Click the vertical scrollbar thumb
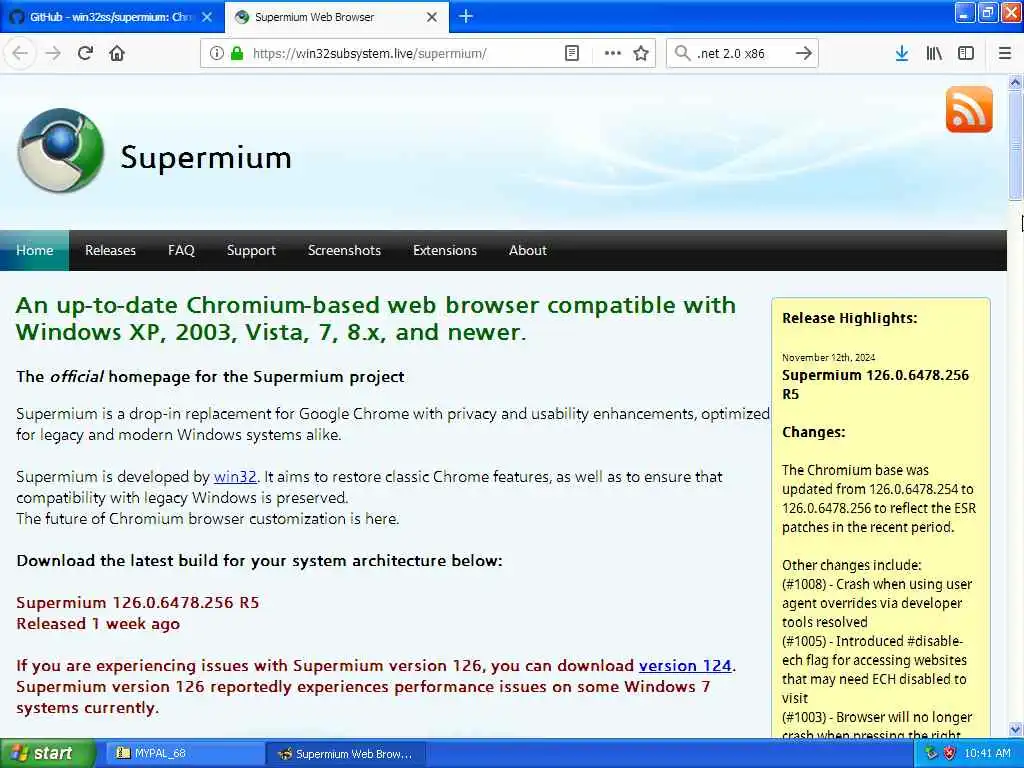This screenshot has height=768, width=1024. 1015,144
